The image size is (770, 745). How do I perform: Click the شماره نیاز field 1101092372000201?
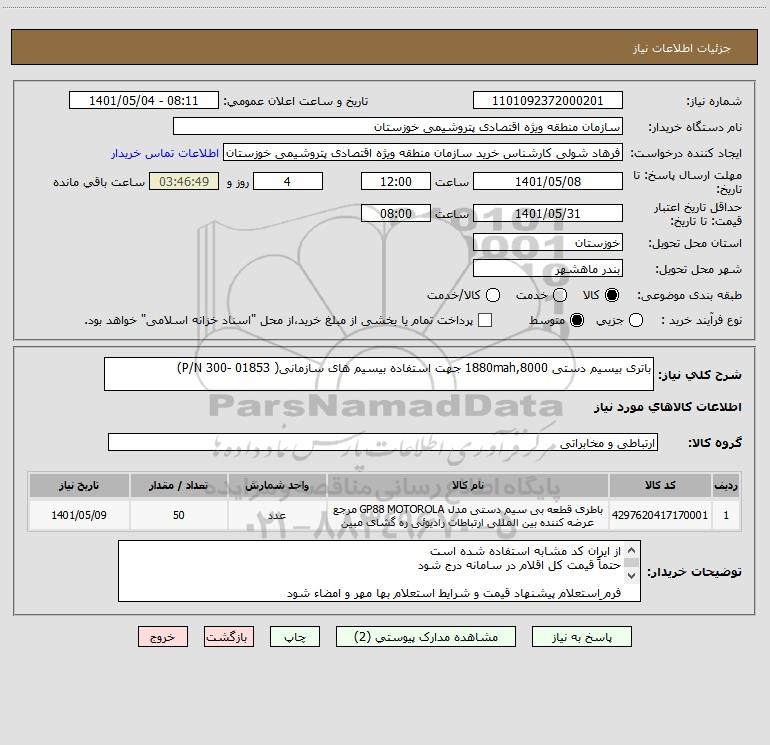[548, 101]
